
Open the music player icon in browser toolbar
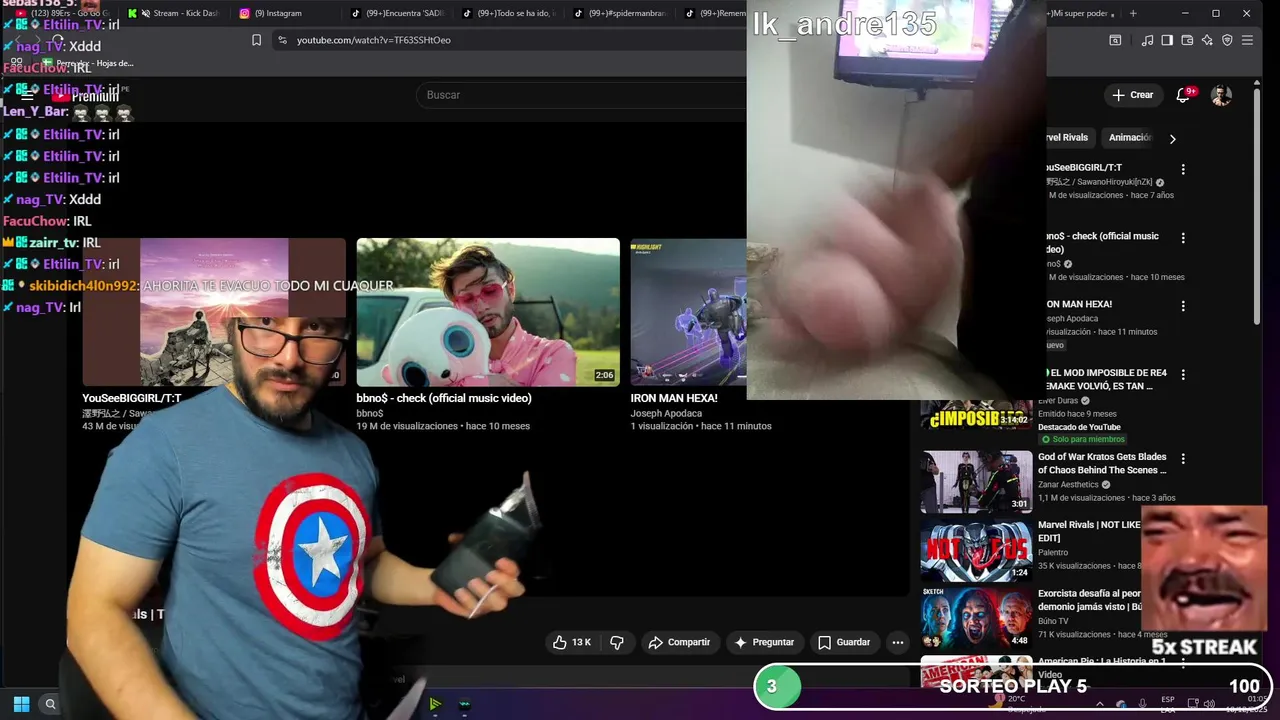1147,40
